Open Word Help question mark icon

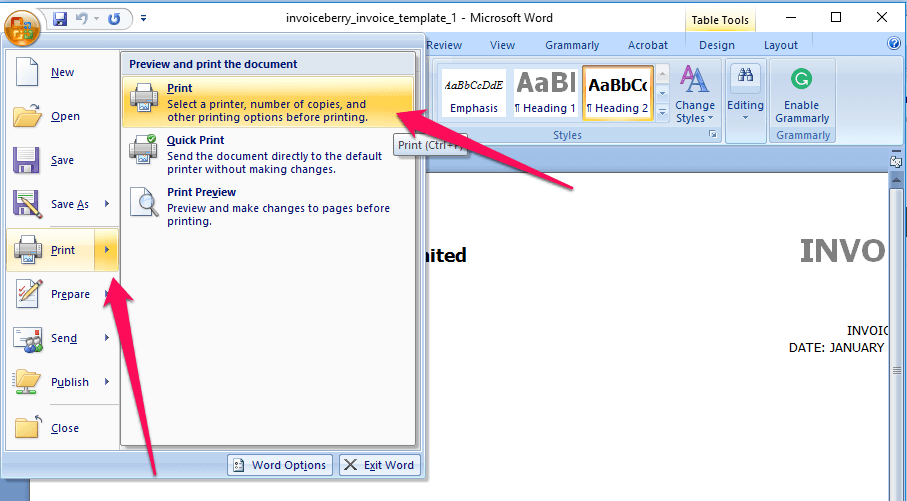click(894, 43)
